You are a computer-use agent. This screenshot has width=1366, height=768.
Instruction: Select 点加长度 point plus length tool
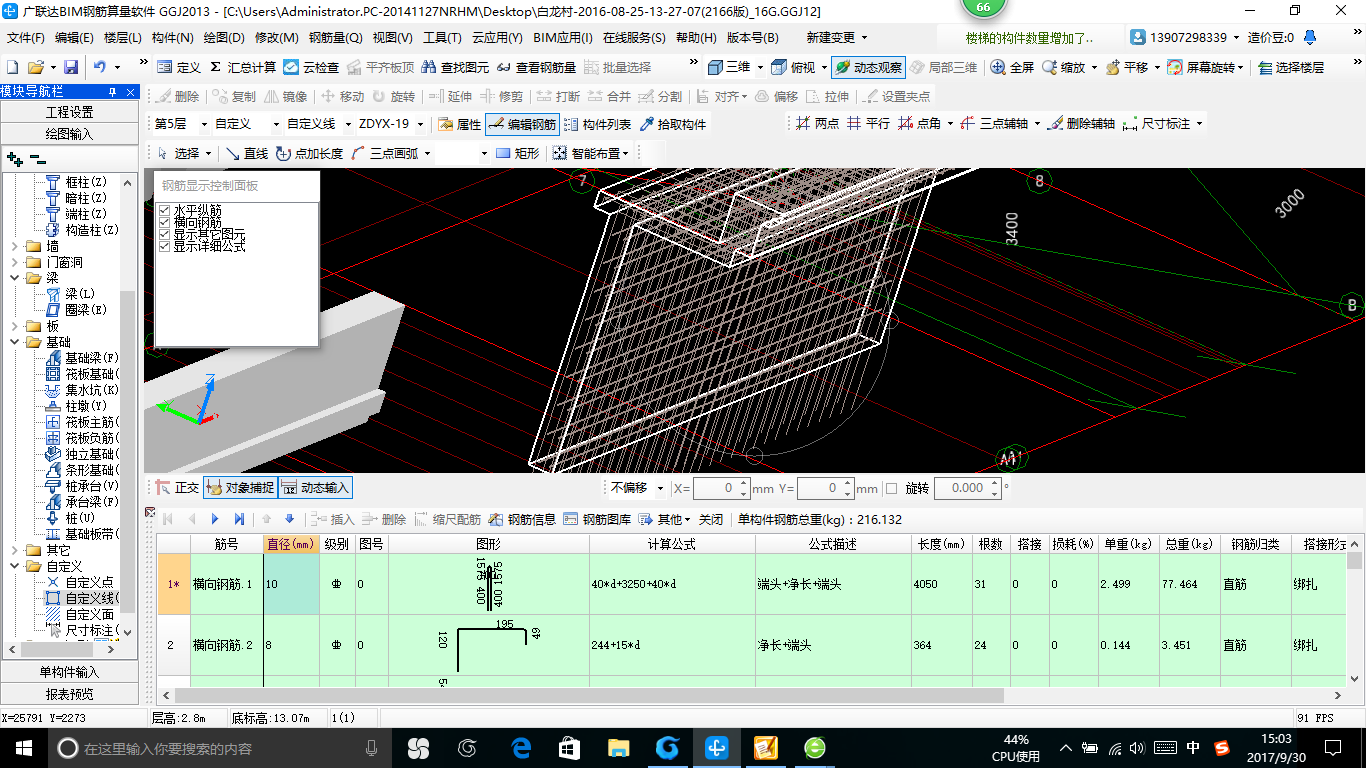309,154
